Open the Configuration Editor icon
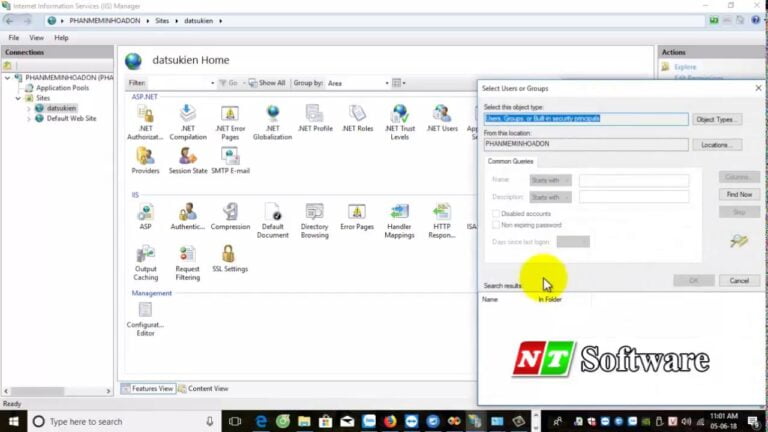 (145, 312)
